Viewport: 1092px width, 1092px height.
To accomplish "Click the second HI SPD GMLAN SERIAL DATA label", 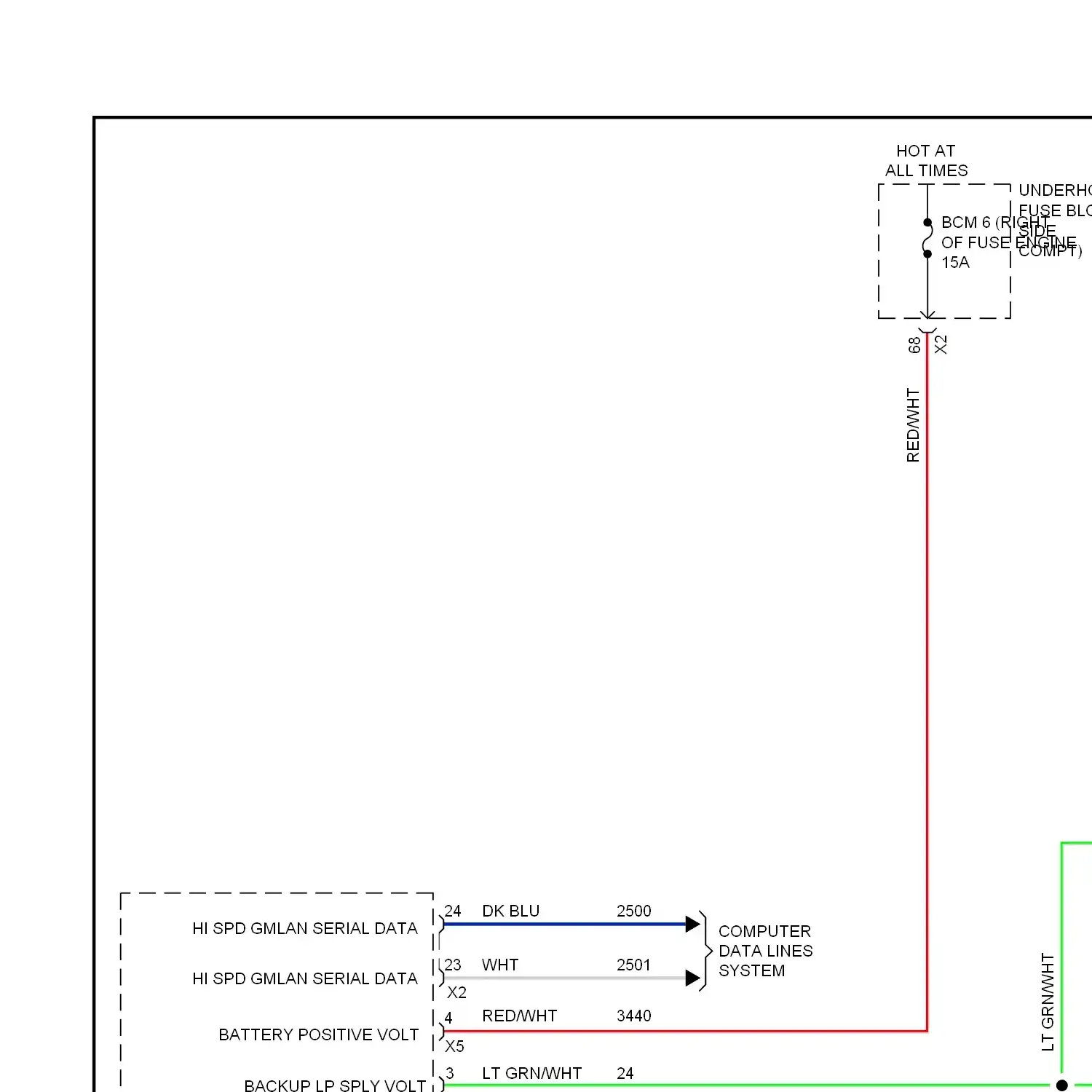I will coord(305,979).
